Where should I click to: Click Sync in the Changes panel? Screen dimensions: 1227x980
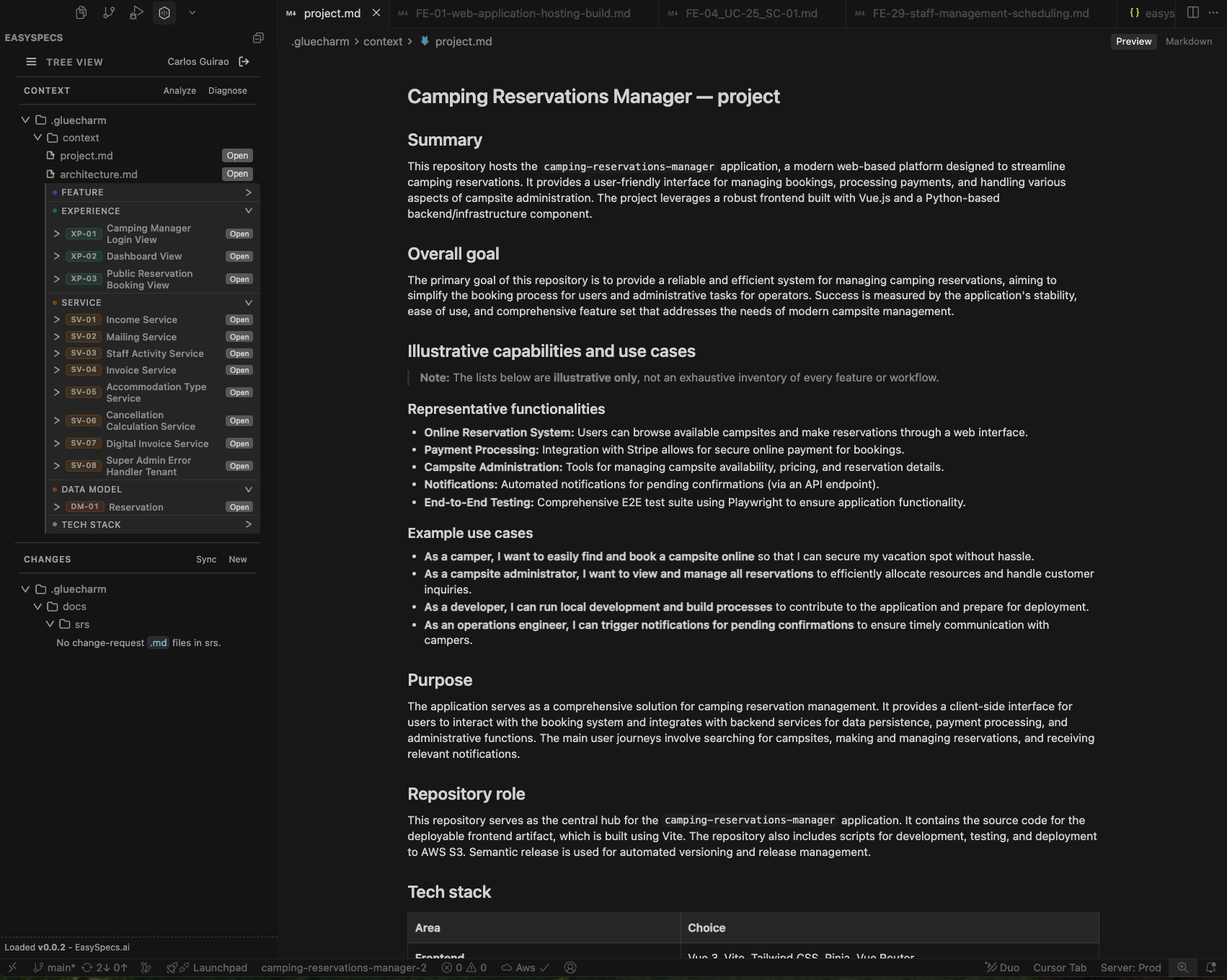pyautogui.click(x=206, y=559)
